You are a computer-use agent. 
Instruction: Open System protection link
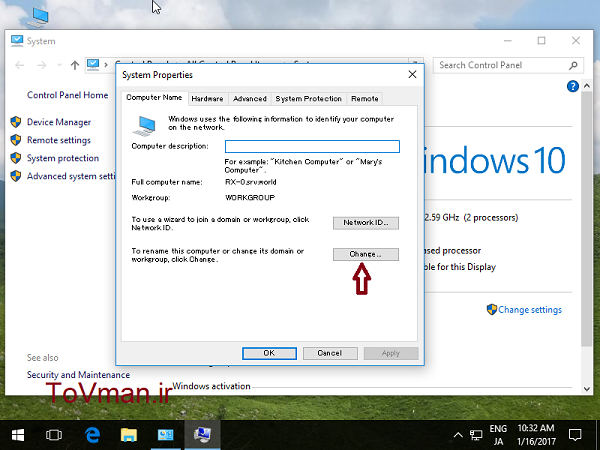[x=63, y=158]
